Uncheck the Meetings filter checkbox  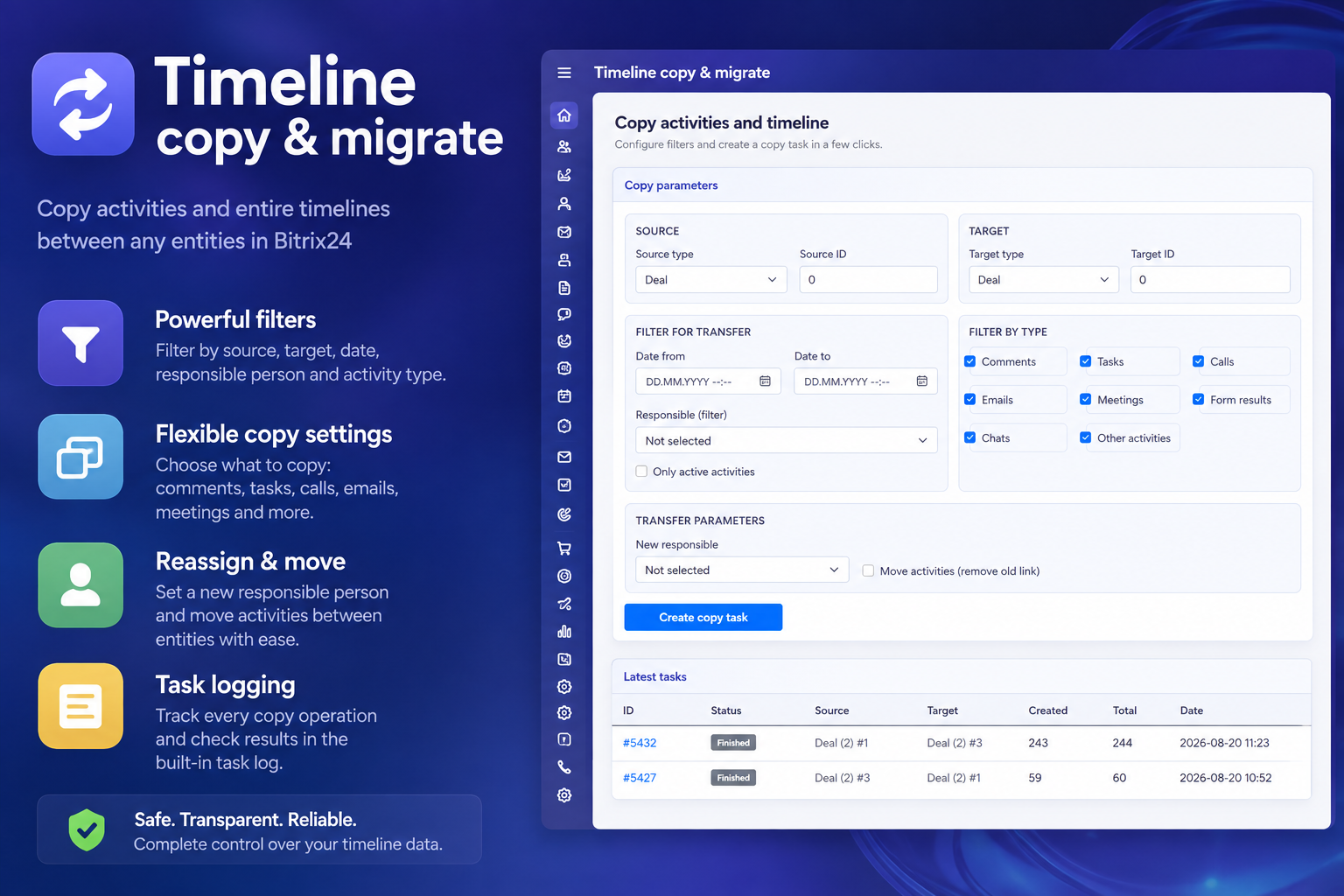pos(1085,400)
